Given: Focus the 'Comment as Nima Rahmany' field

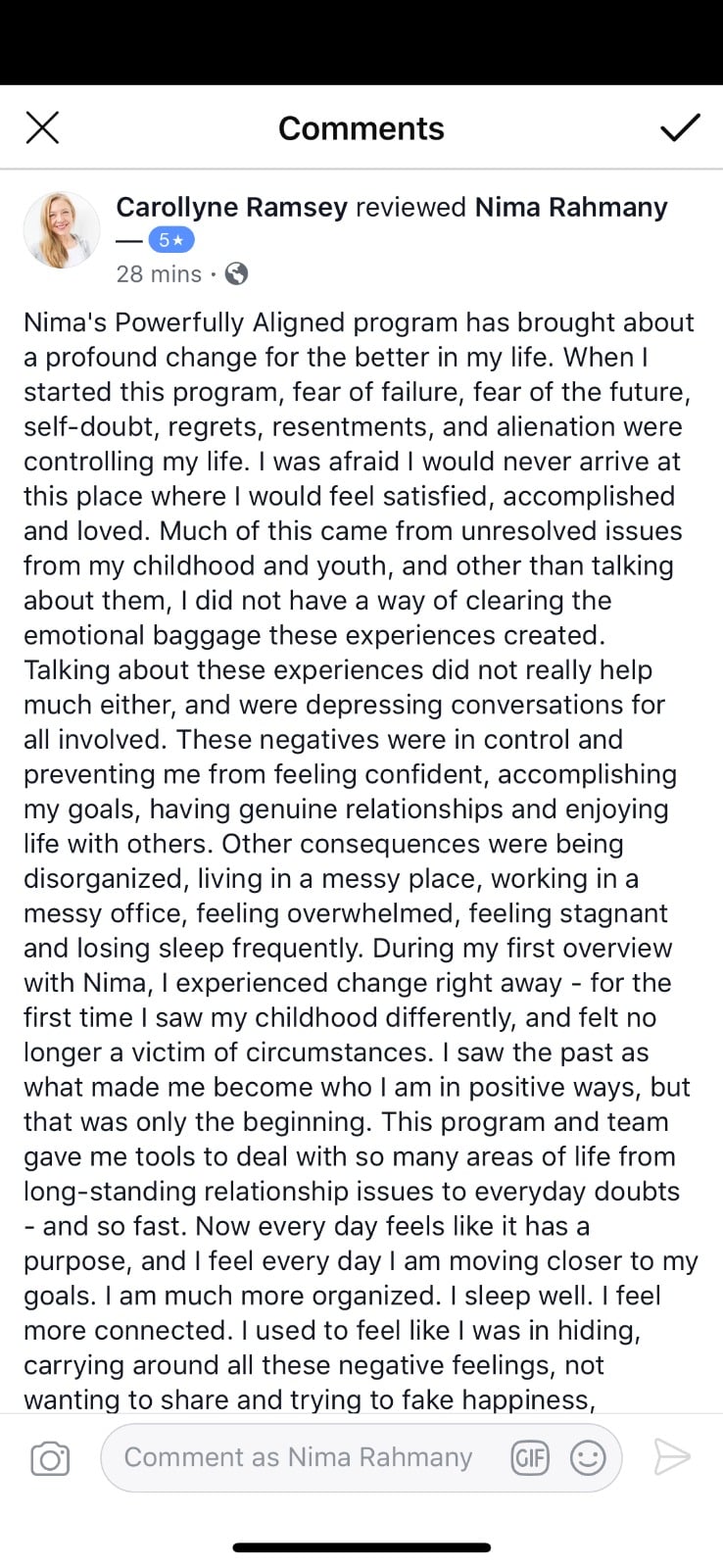Looking at the screenshot, I should coord(298,1457).
